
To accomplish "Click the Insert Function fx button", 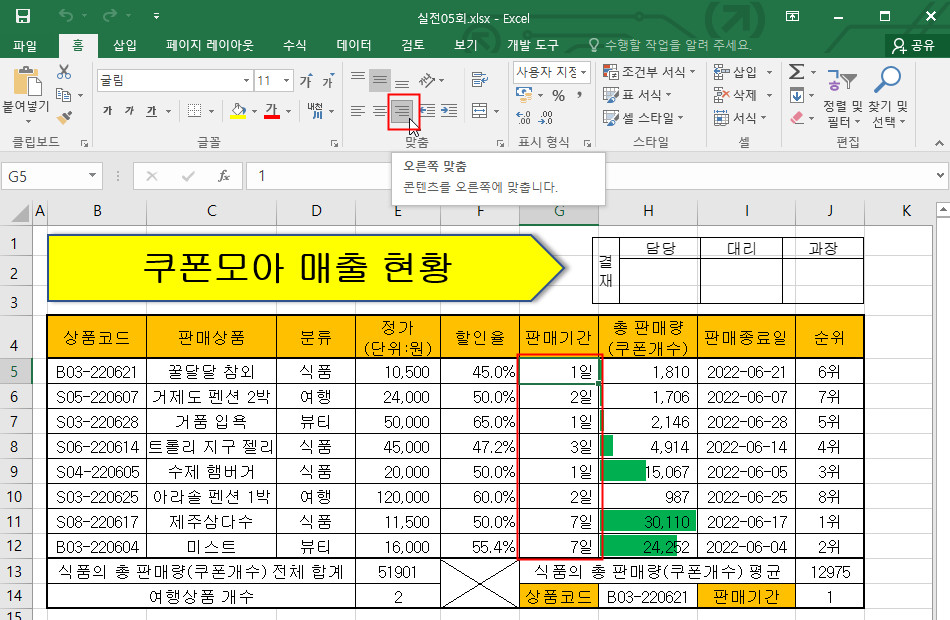I will [224, 176].
